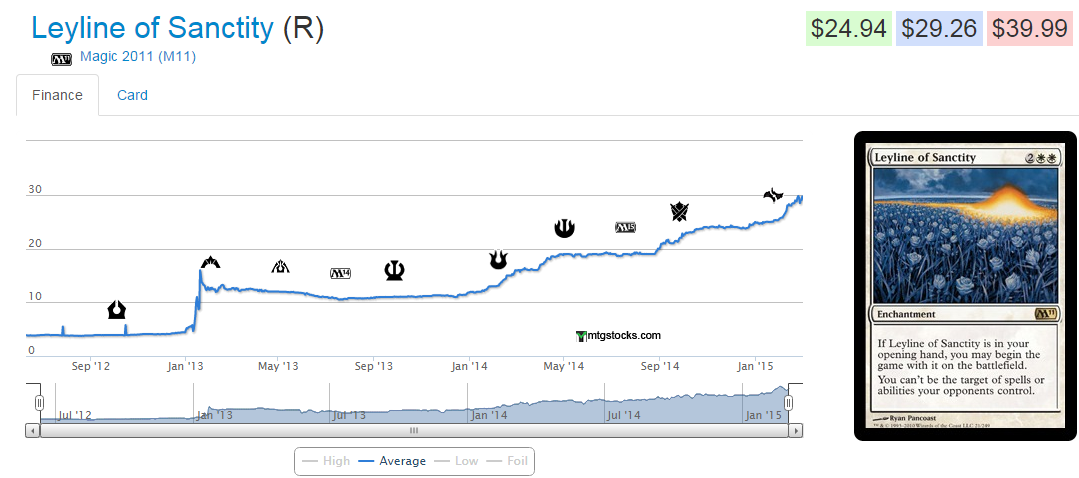Viewport: 1079px width, 478px height.
Task: Switch to the Card tab
Action: [132, 95]
